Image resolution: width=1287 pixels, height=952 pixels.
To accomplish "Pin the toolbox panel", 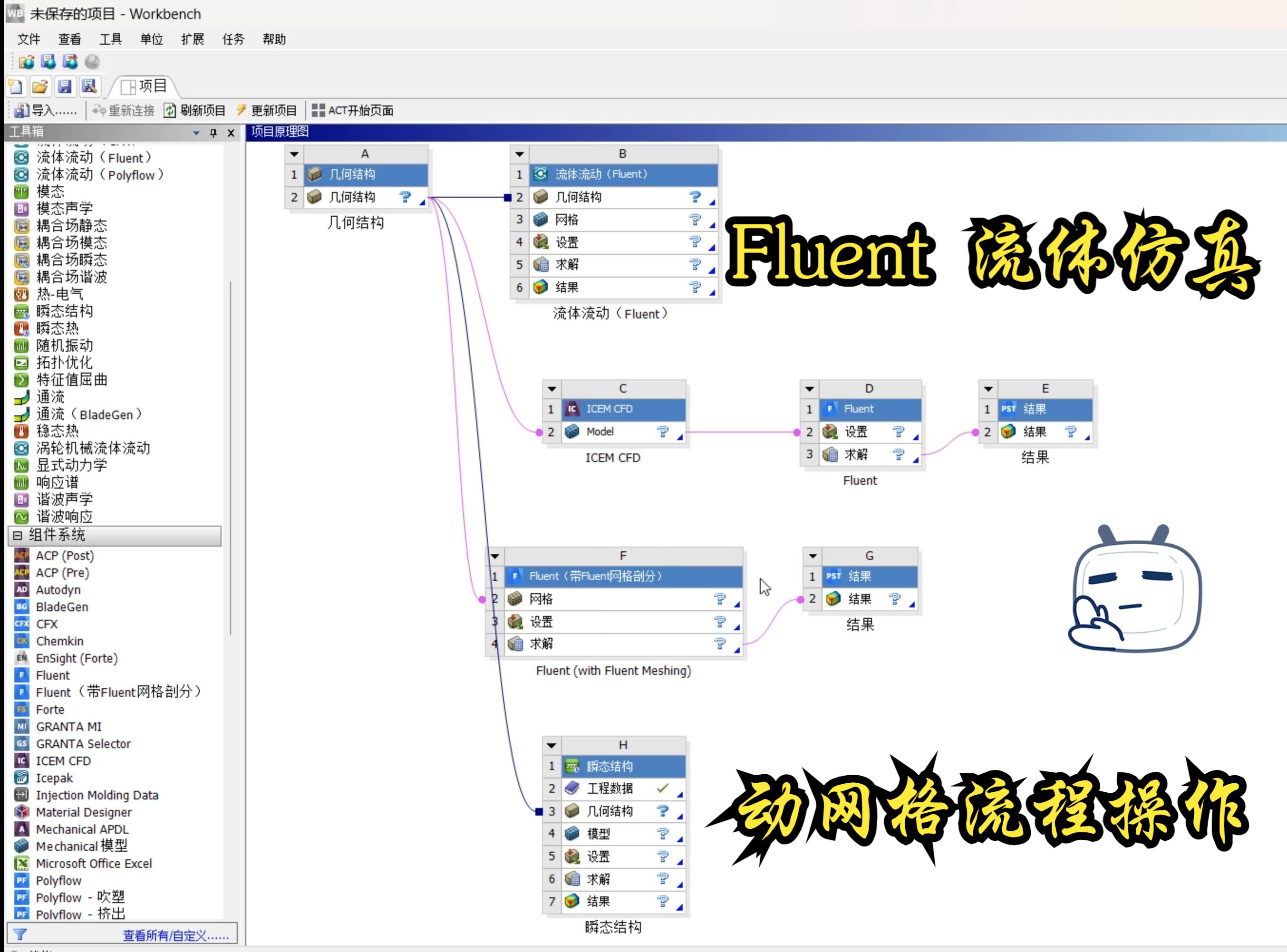I will [213, 133].
